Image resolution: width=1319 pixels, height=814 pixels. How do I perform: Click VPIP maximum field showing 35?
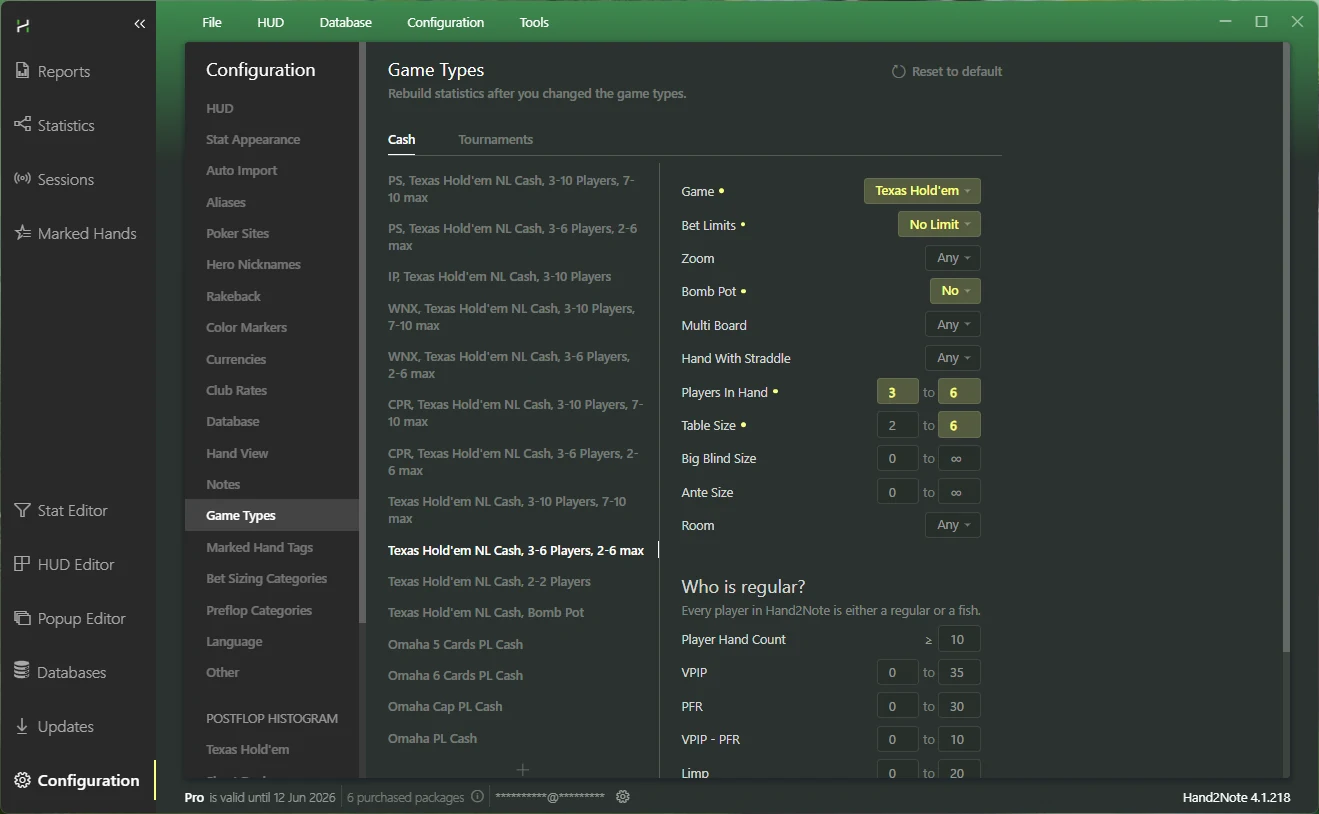click(x=959, y=673)
